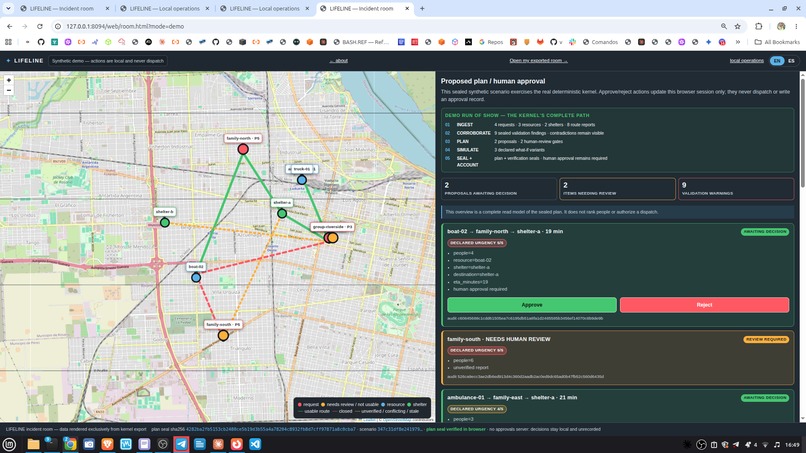This screenshot has width=806, height=453.
Task: Open the apps grid in bookmarks bar
Action: (8, 42)
